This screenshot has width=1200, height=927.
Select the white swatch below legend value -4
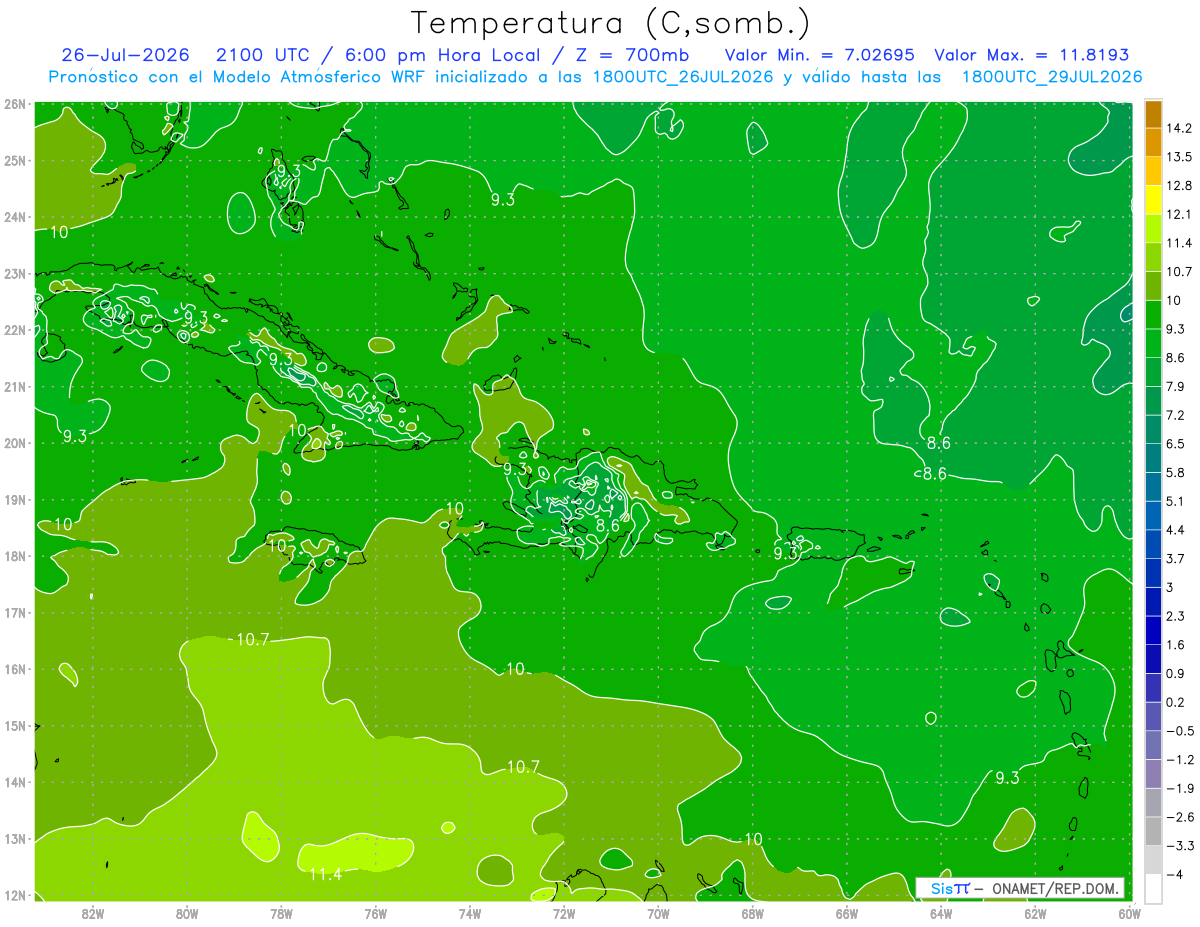point(1153,888)
